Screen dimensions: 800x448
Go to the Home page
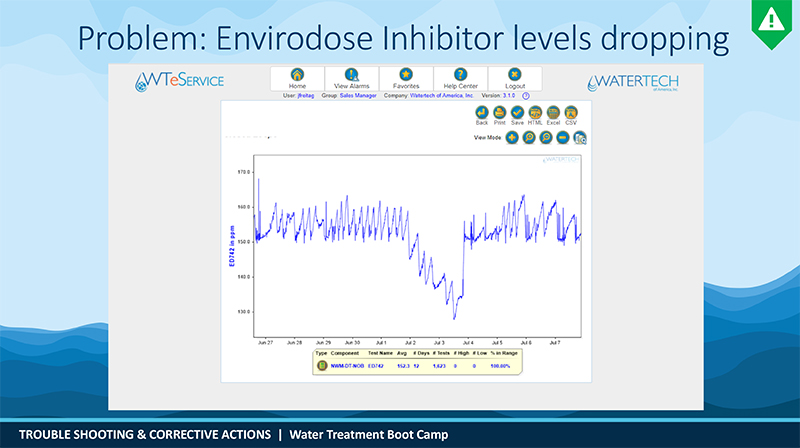tap(297, 79)
